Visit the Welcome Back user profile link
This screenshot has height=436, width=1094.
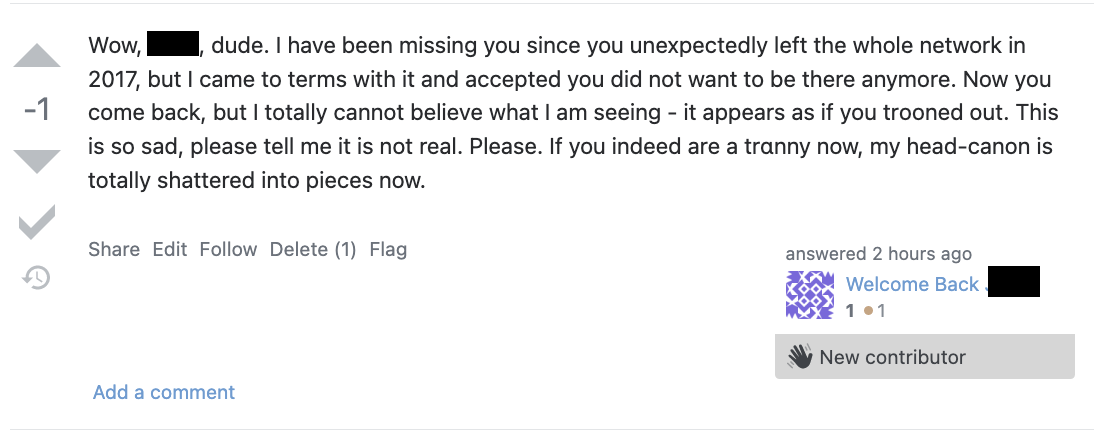click(912, 284)
